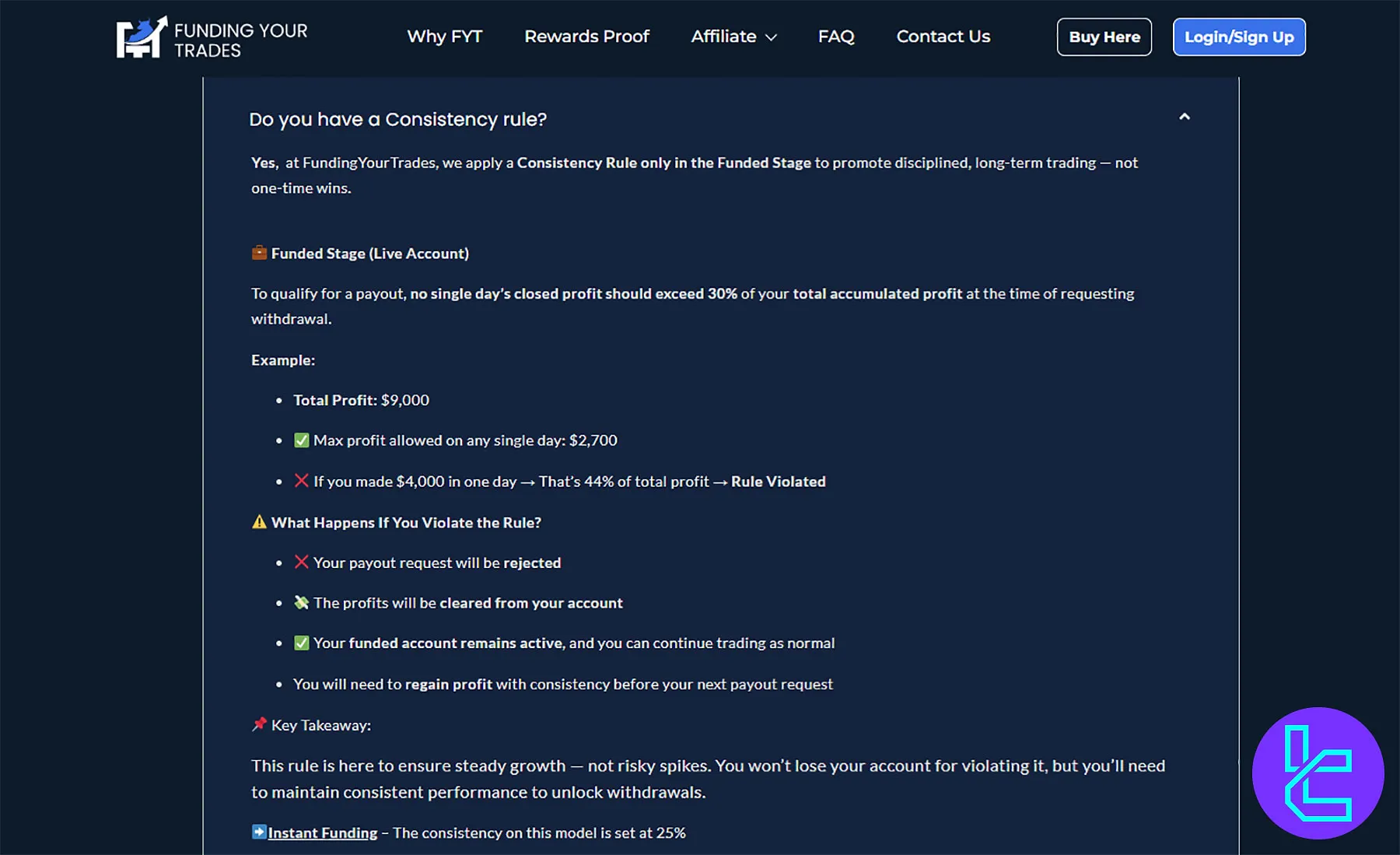Viewport: 1400px width, 855px height.
Task: Go to the Rewards Proof page
Action: pos(586,37)
